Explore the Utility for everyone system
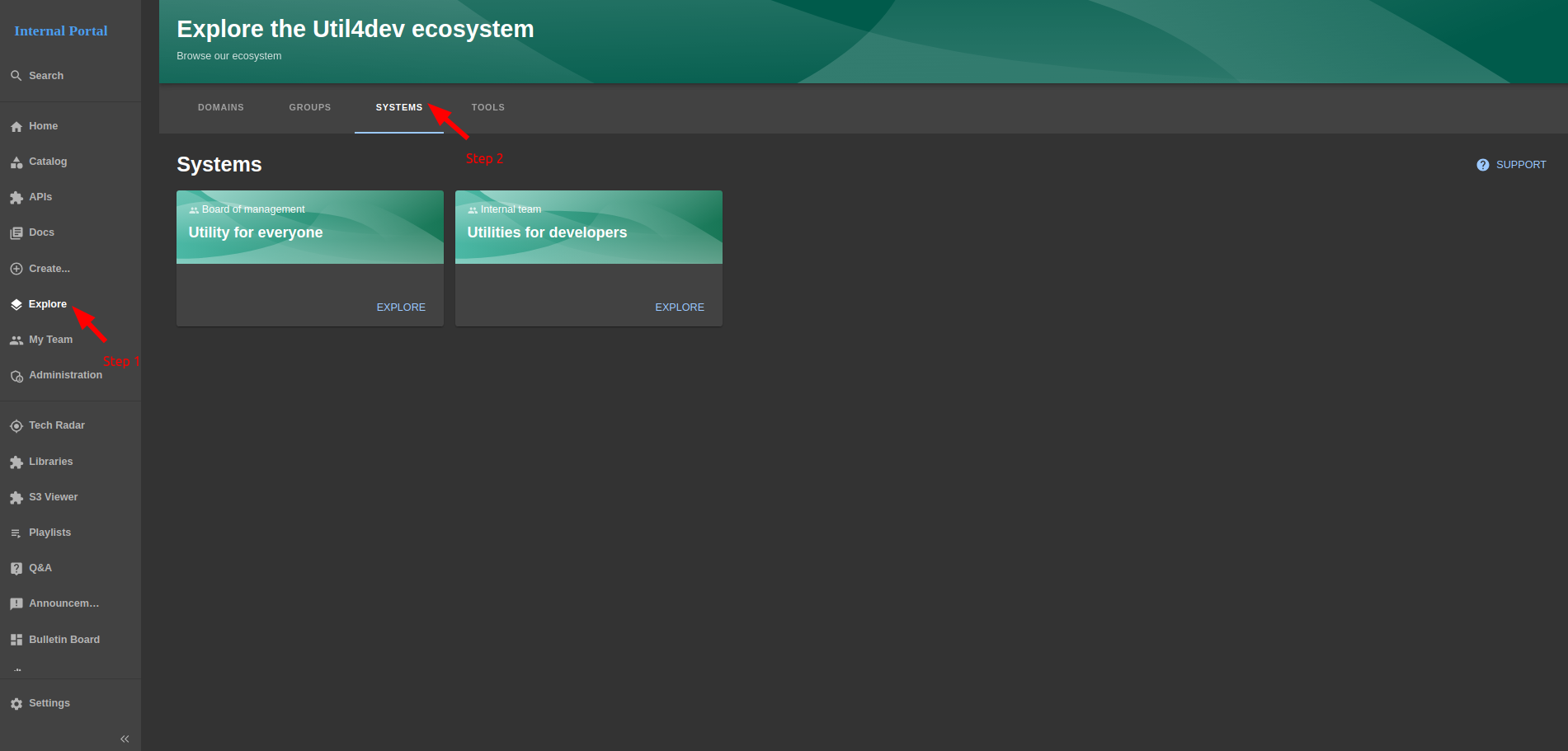 click(x=401, y=307)
